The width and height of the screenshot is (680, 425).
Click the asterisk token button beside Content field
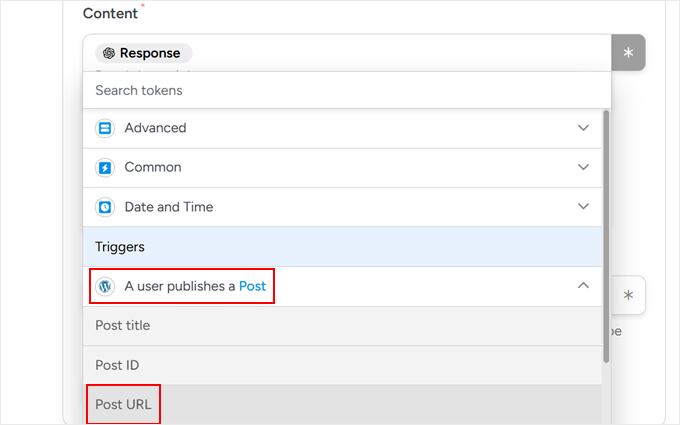pos(628,53)
